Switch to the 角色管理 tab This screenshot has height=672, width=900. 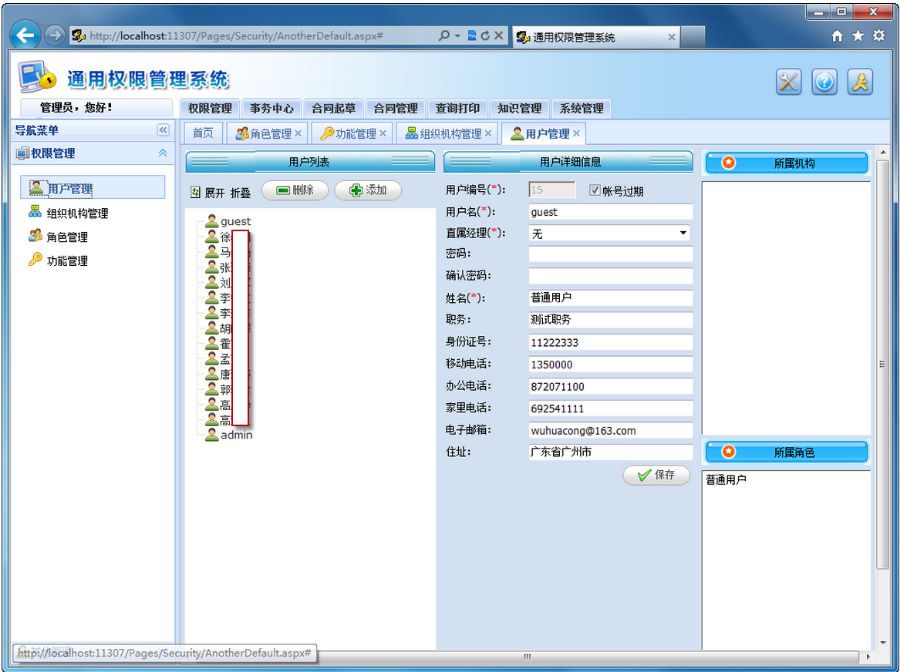(265, 134)
